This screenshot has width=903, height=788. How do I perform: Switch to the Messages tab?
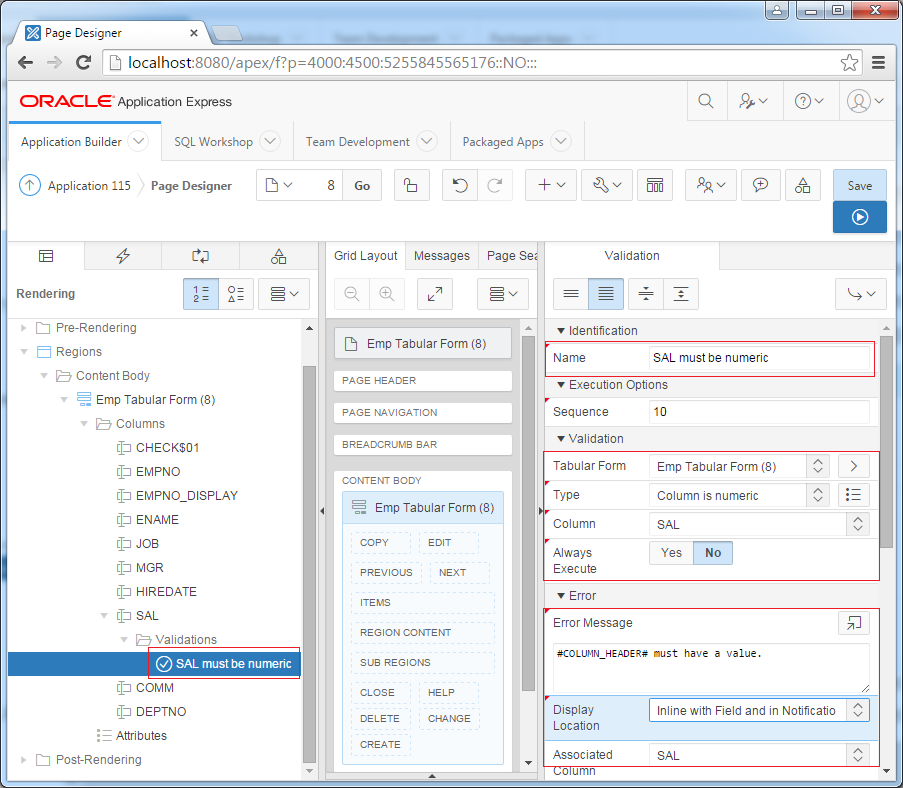click(x=442, y=256)
